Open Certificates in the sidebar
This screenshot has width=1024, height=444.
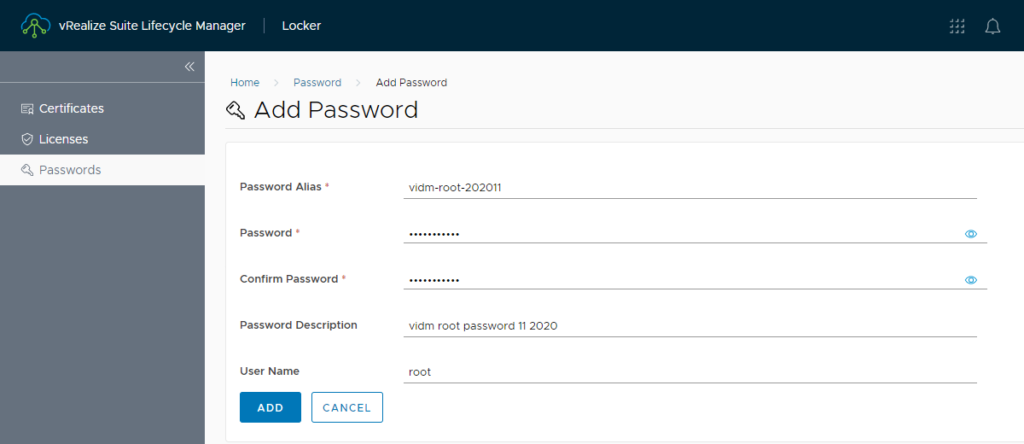(103, 108)
